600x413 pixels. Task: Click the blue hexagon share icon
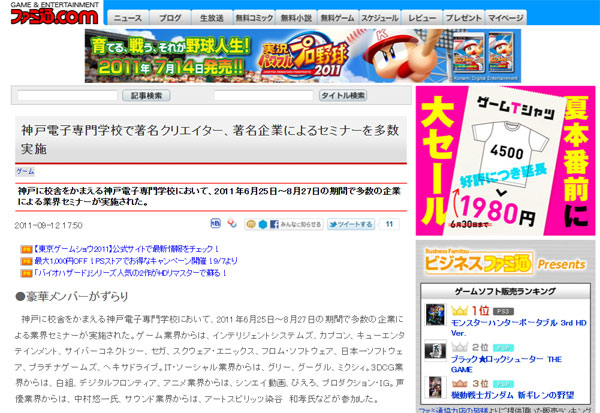[263, 224]
